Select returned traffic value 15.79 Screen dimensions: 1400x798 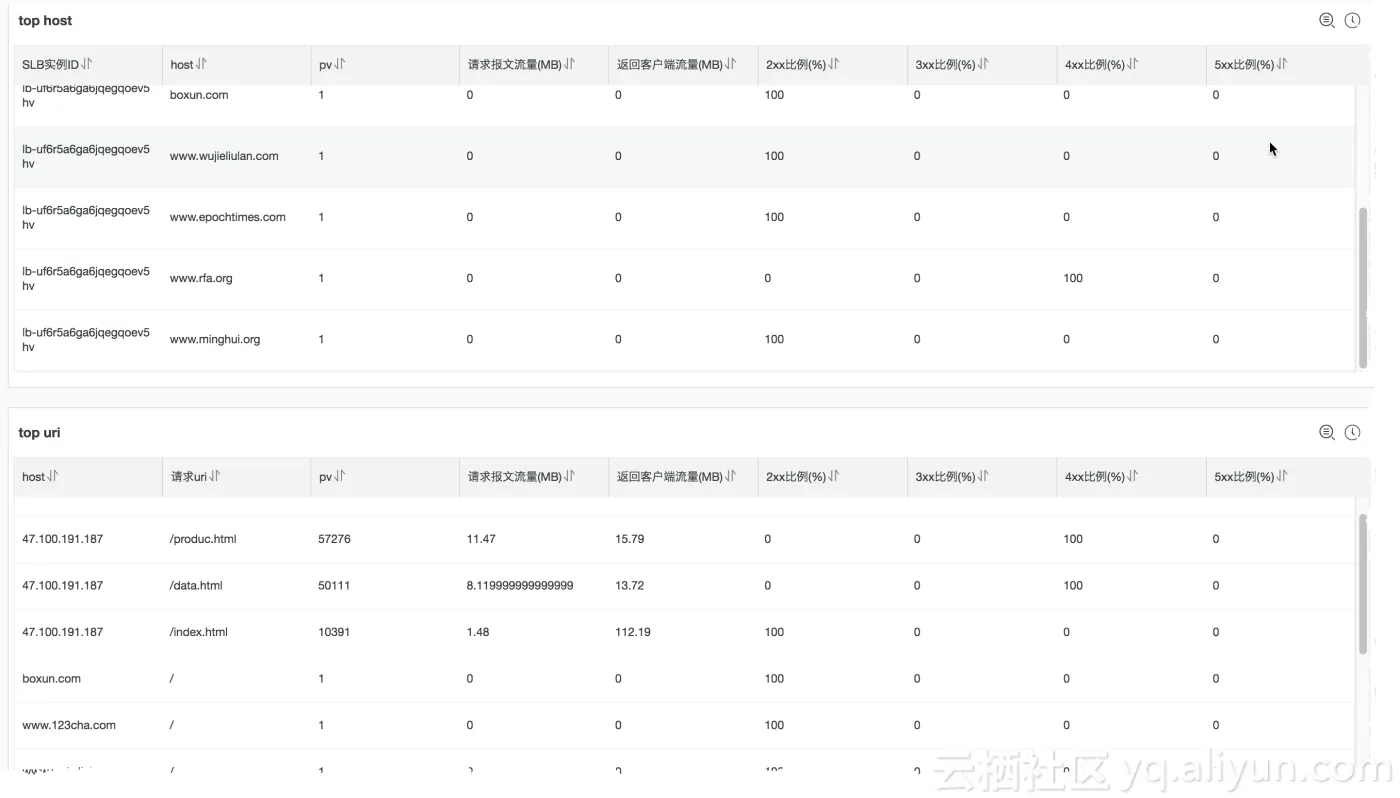tap(630, 539)
